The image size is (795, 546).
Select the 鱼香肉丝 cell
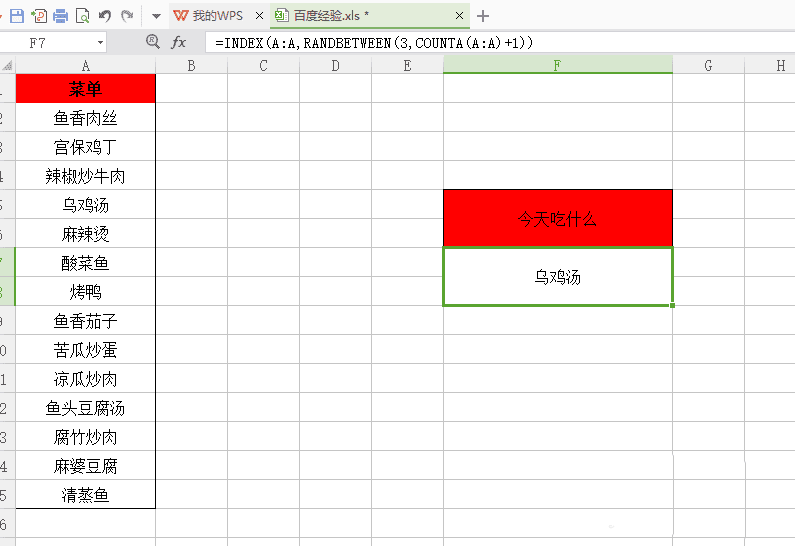[85, 118]
